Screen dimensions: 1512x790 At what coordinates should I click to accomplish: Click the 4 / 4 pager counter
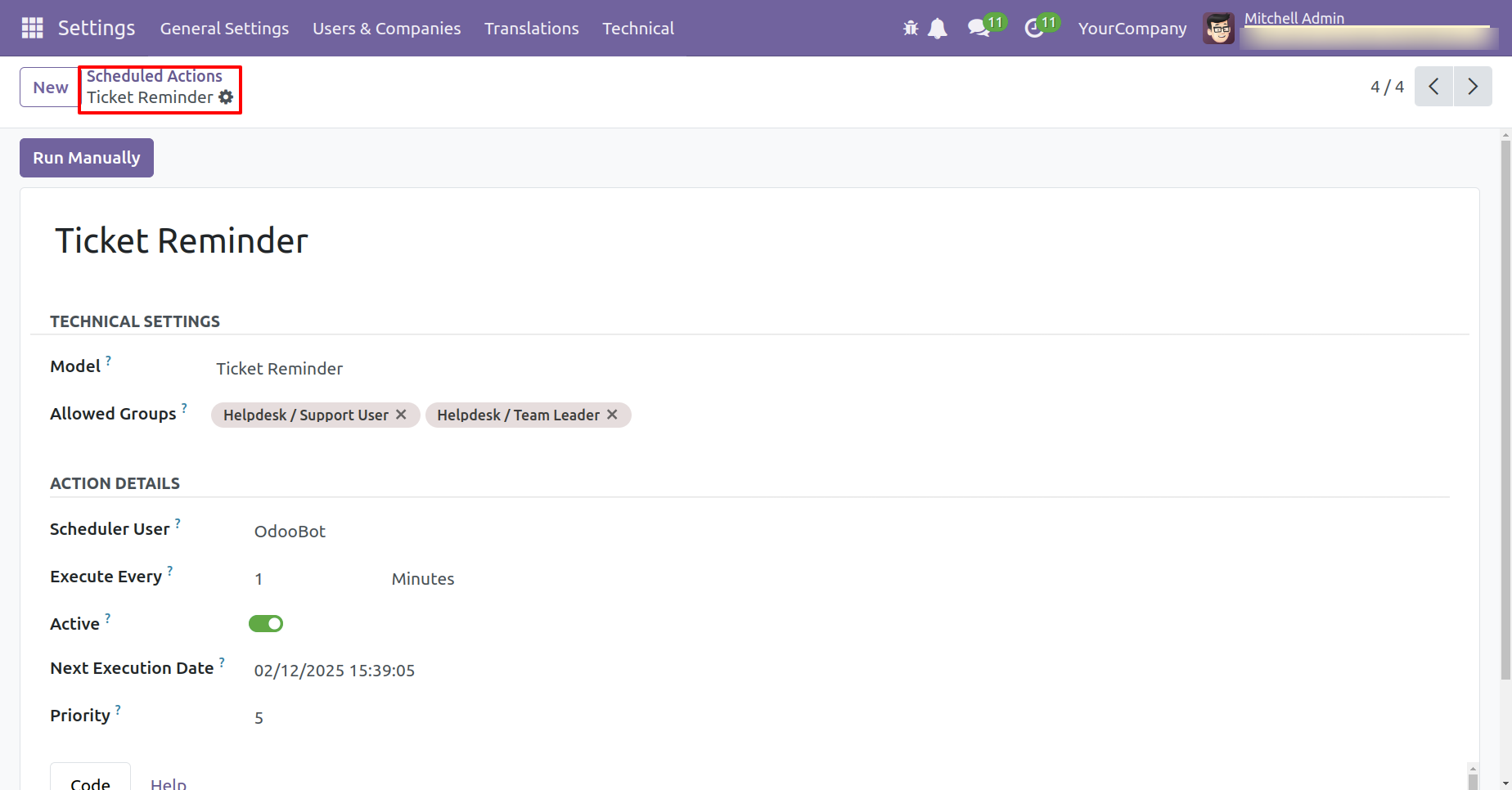[1387, 87]
